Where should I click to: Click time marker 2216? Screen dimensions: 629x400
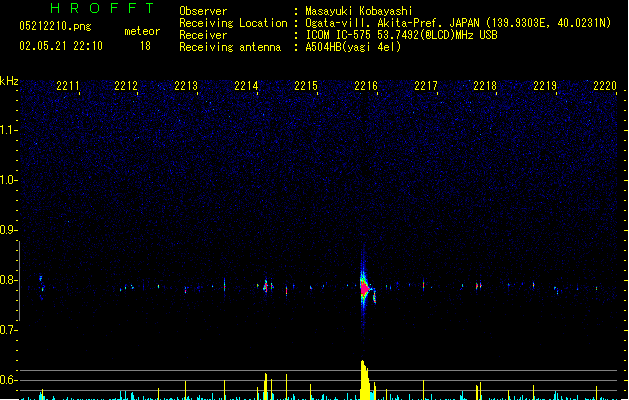(x=366, y=86)
